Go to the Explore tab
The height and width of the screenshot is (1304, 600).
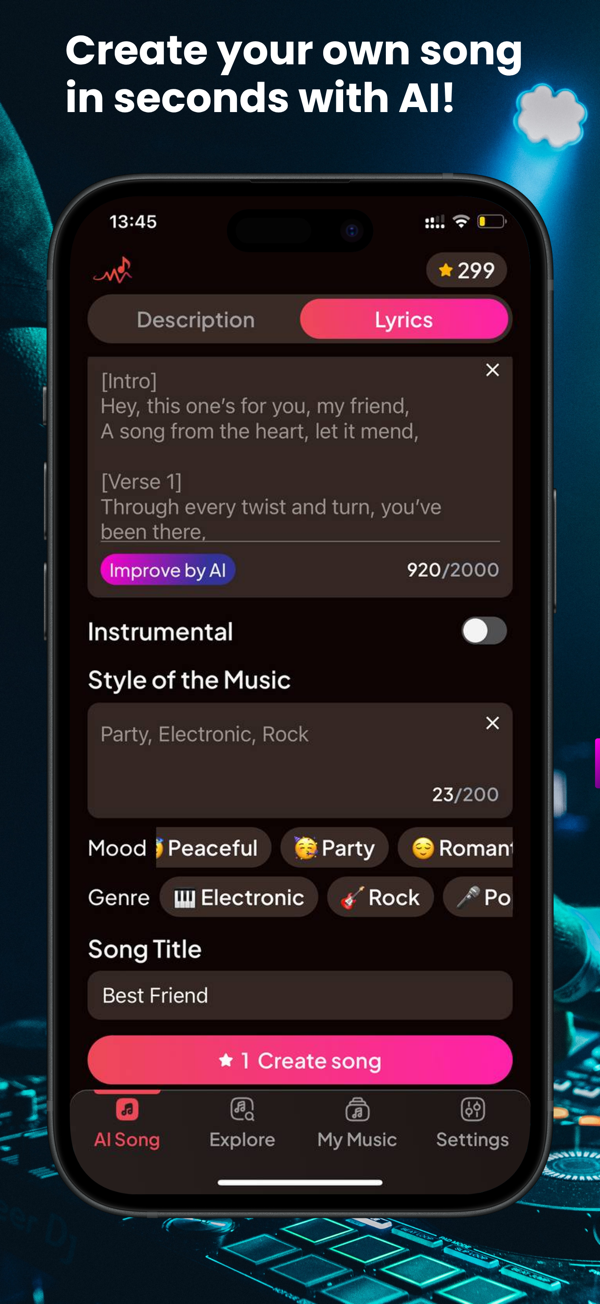point(242,1123)
